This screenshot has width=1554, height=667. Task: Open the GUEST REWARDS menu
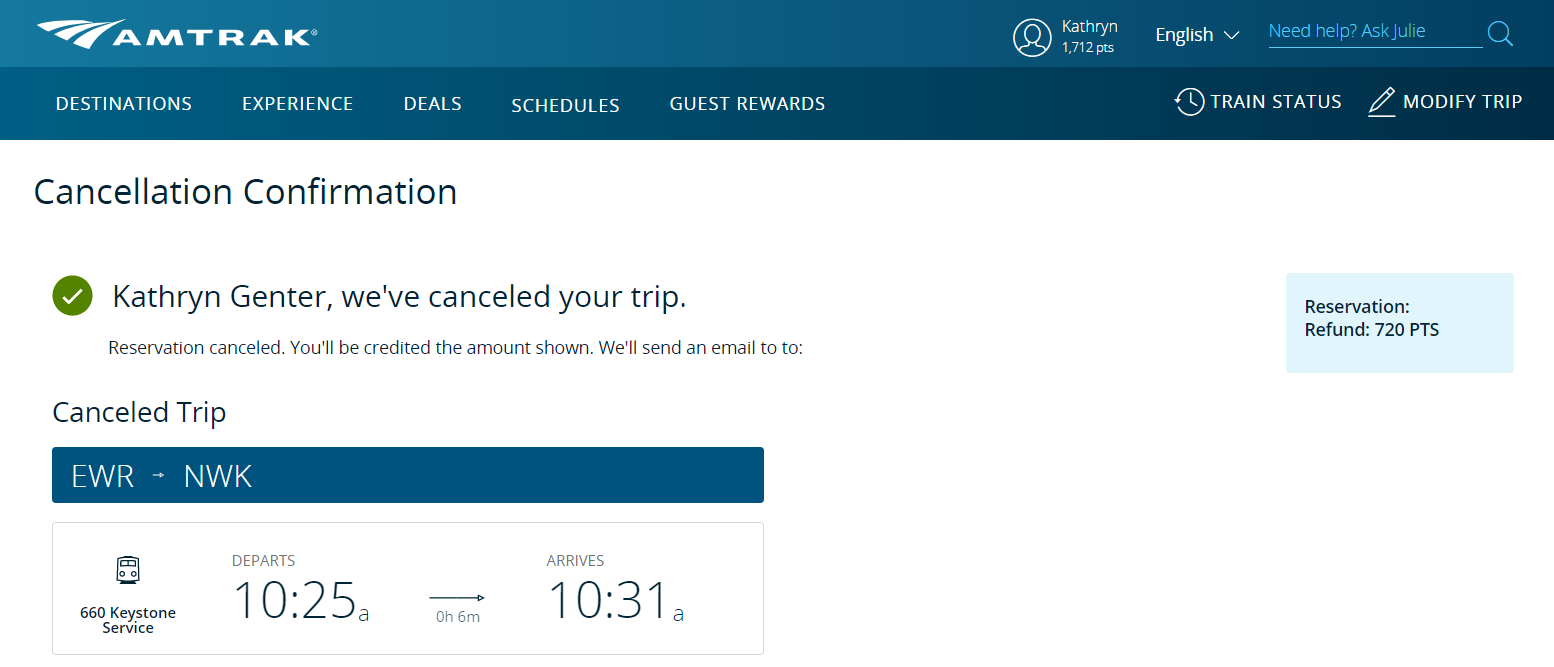point(747,103)
